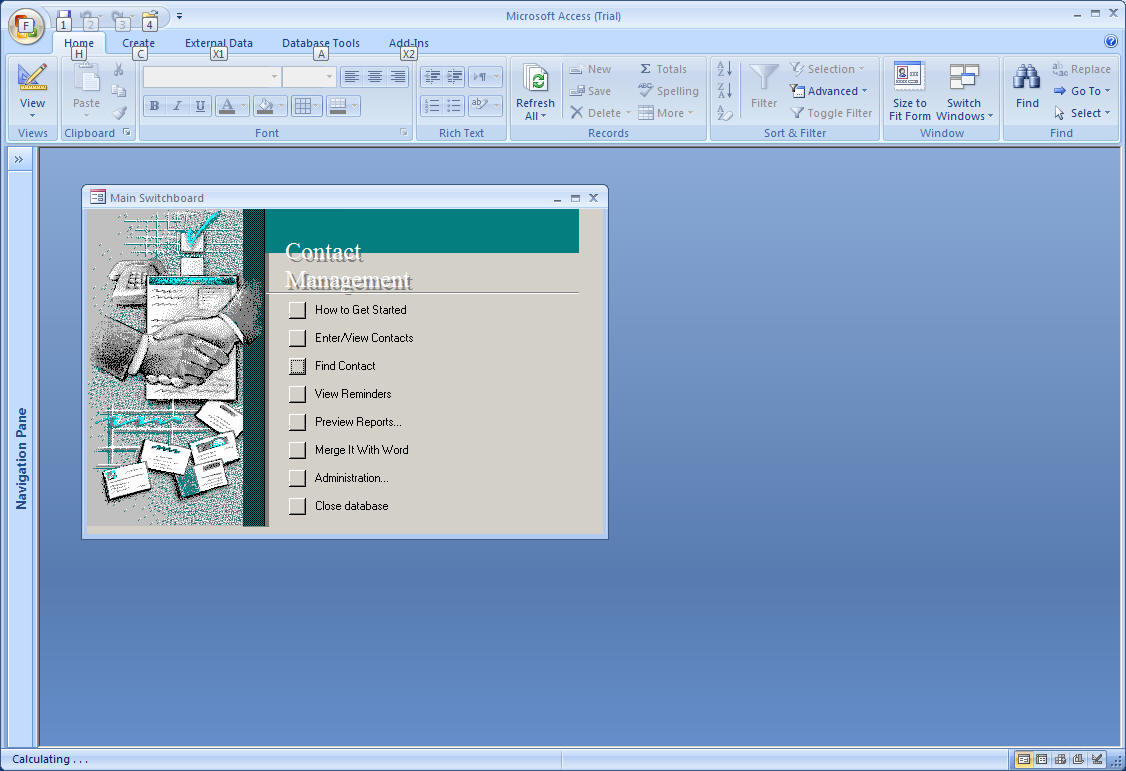Click the Format Painter brush icon
1126x771 pixels.
119,113
